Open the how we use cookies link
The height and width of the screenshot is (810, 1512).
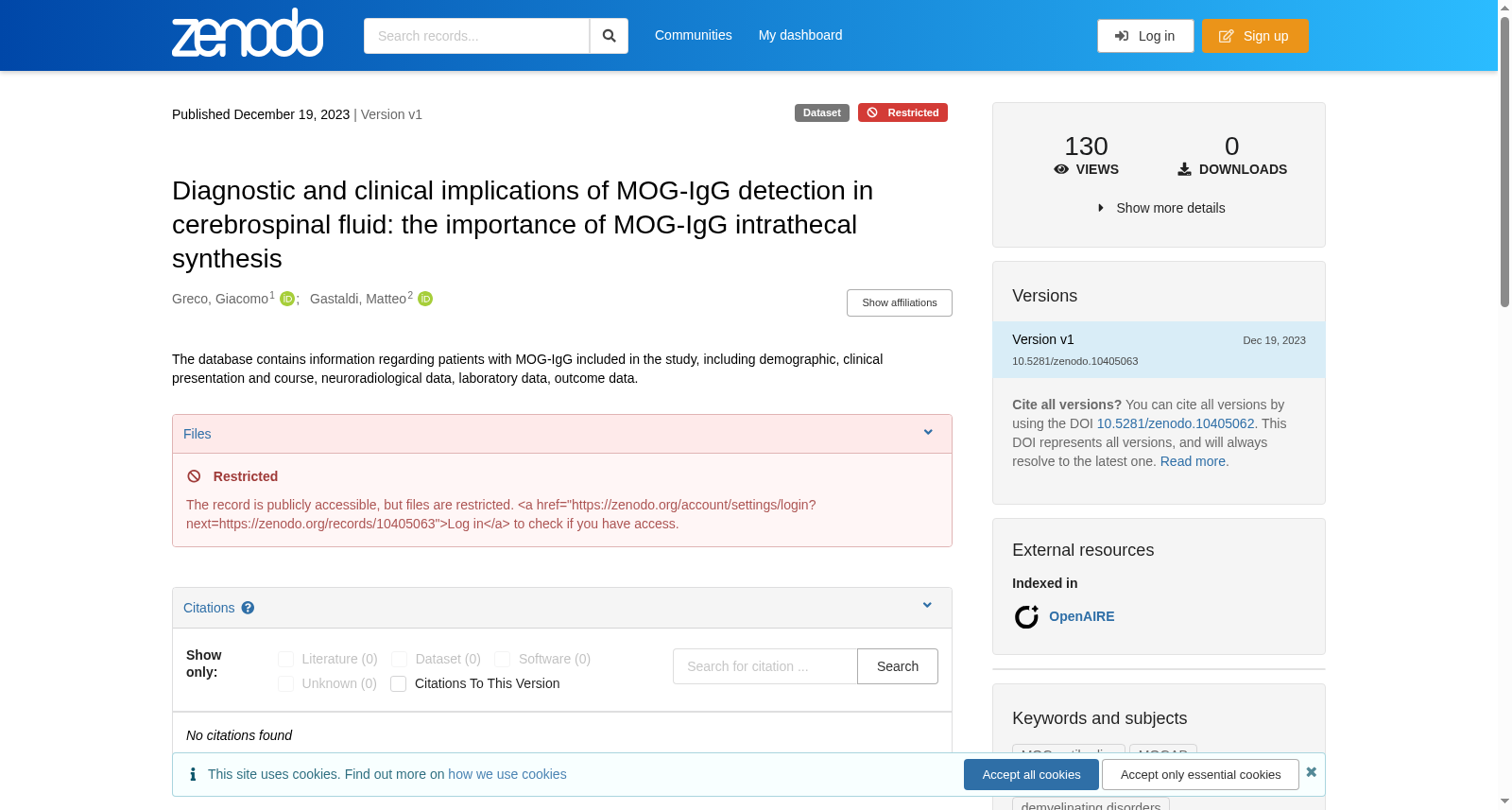click(x=507, y=774)
